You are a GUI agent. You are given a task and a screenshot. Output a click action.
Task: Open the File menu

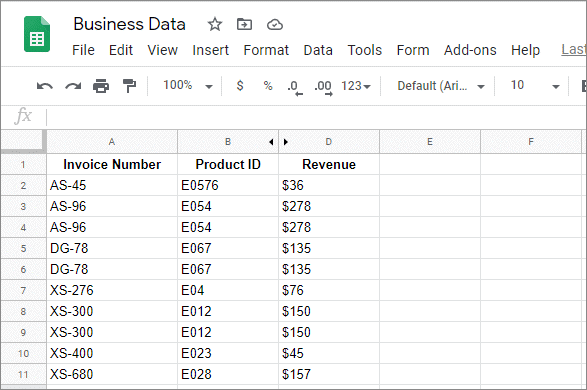(x=83, y=50)
